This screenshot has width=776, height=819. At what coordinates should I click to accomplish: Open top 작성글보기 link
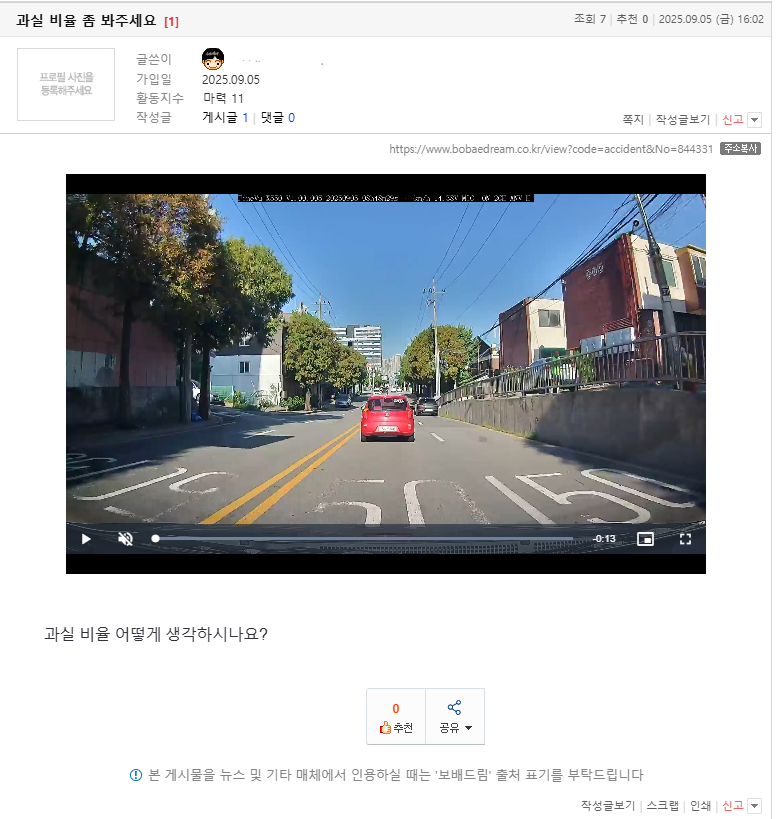(683, 120)
